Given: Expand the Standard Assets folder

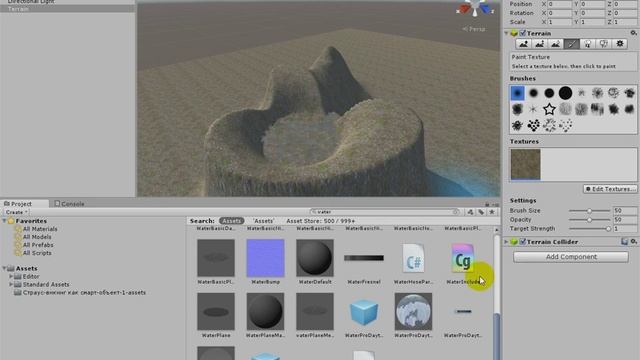Looking at the screenshot, I should pyautogui.click(x=11, y=284).
